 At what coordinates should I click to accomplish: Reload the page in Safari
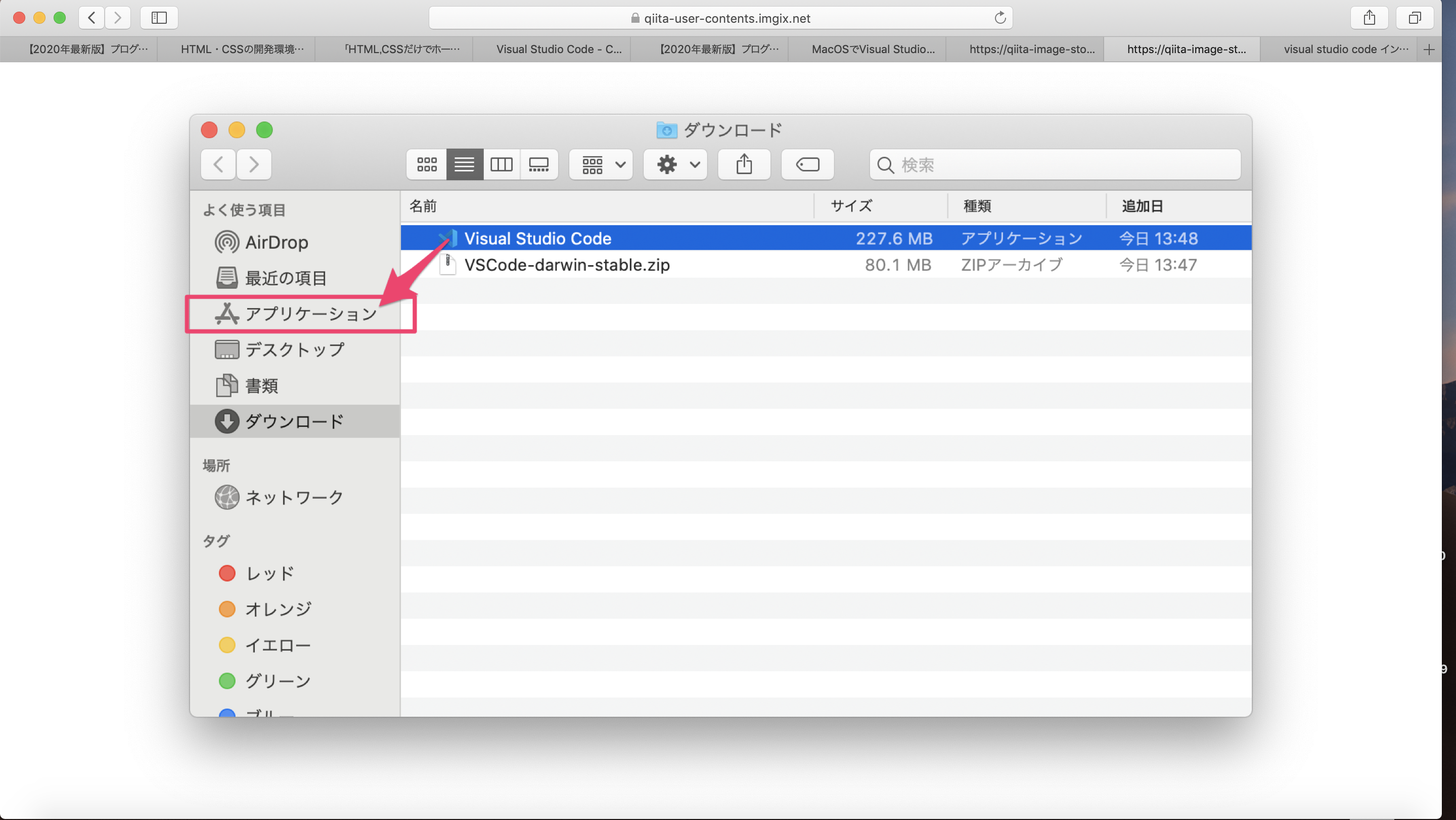pyautogui.click(x=1000, y=18)
